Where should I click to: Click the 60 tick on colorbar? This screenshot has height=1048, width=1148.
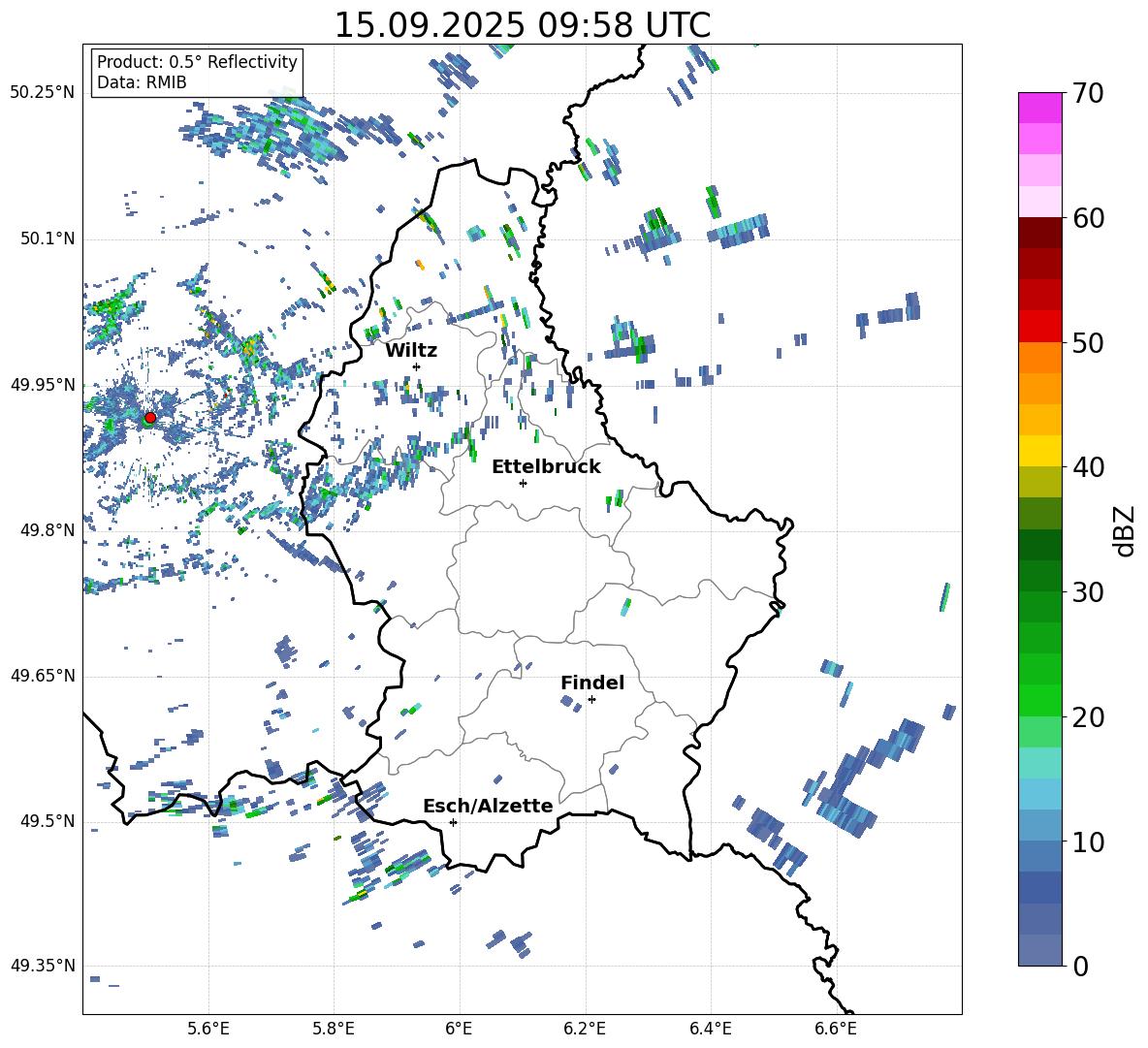click(x=1088, y=218)
